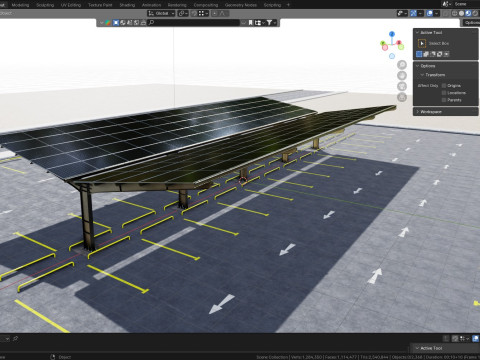
Task: Toggle camera view button
Action: pyautogui.click(x=402, y=86)
